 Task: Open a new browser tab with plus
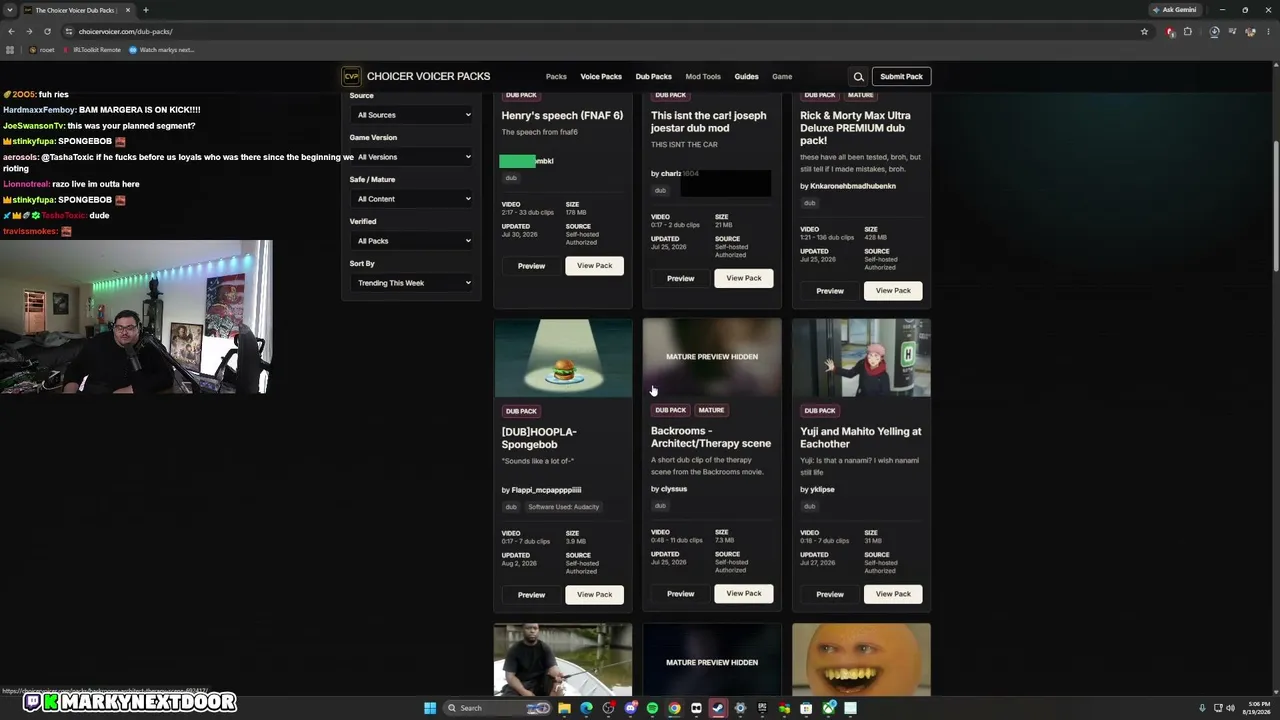tap(145, 10)
